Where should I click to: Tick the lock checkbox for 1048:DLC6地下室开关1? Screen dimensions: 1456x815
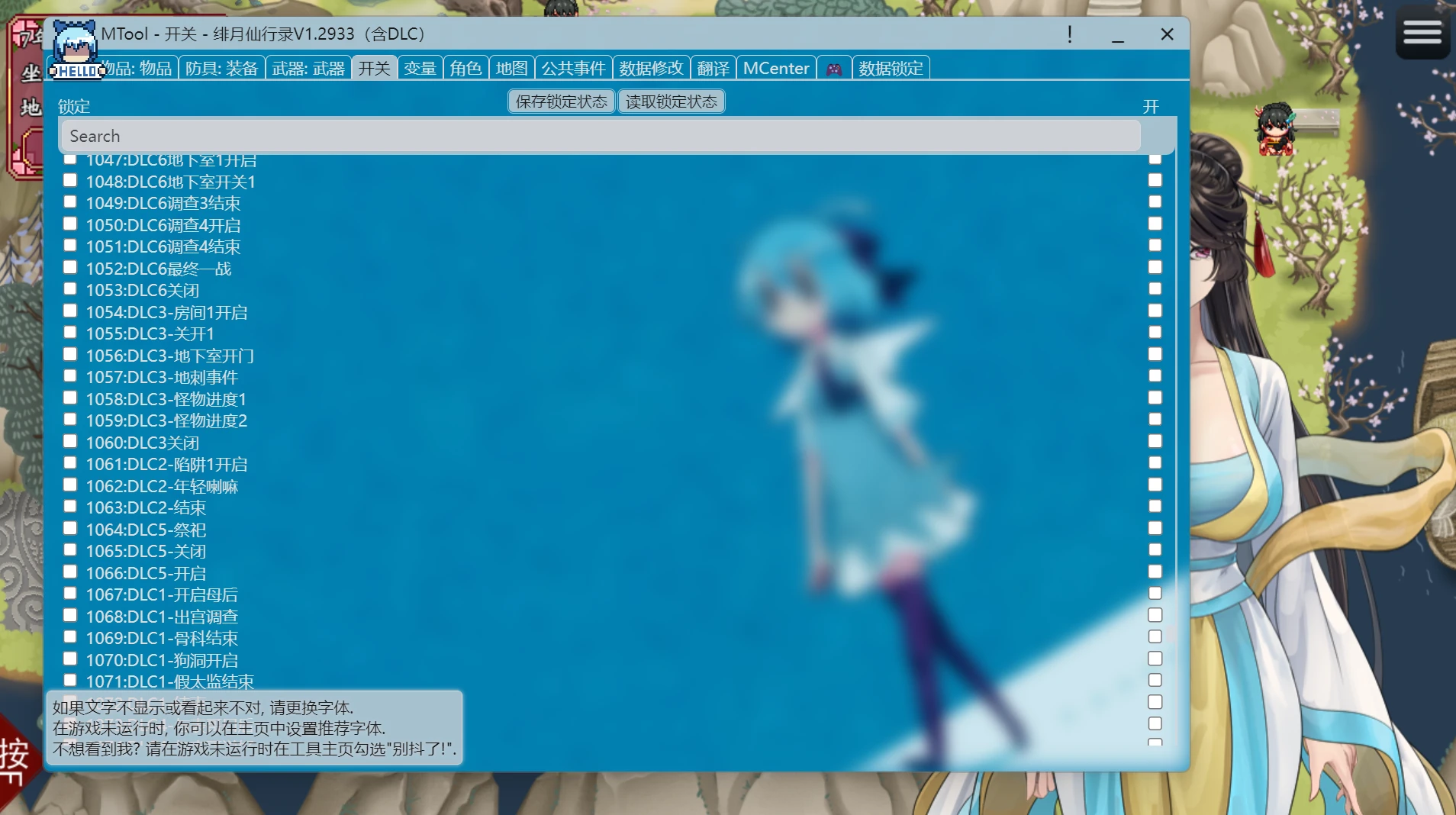(x=70, y=180)
